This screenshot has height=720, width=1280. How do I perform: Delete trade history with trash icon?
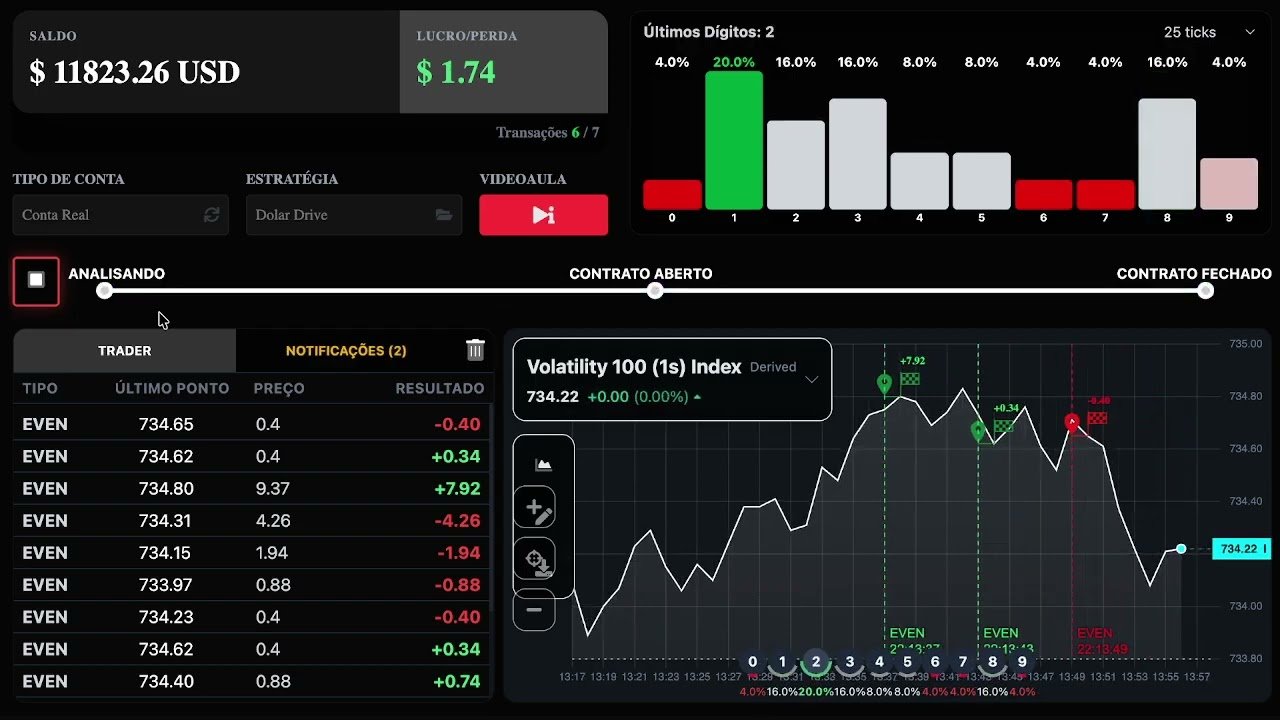(x=475, y=350)
